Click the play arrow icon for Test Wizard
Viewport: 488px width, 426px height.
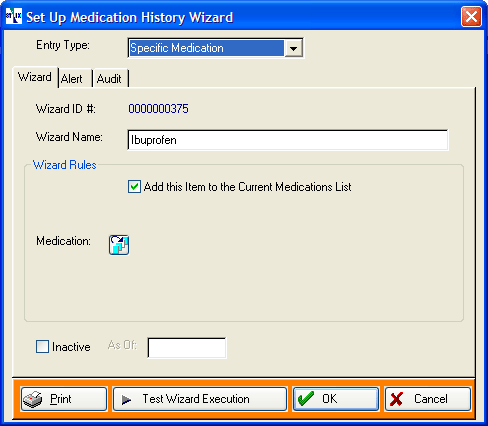point(126,399)
